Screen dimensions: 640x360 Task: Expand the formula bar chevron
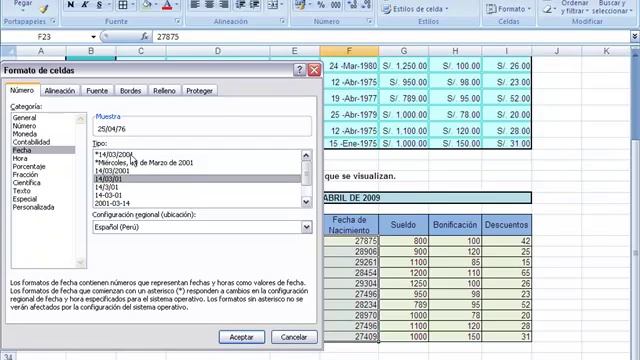pyautogui.click(x=635, y=36)
